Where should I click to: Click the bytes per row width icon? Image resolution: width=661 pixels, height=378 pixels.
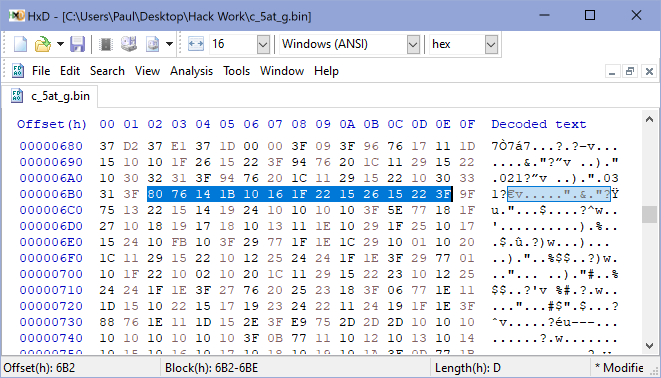196,44
